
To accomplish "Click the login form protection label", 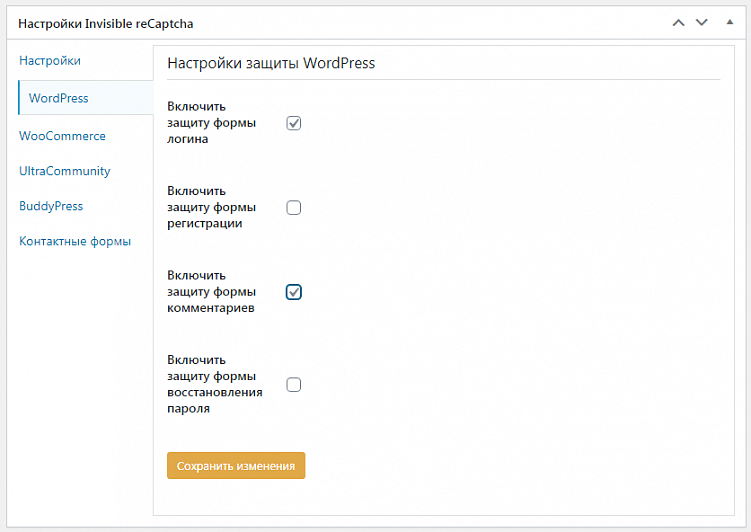I will tap(212, 123).
